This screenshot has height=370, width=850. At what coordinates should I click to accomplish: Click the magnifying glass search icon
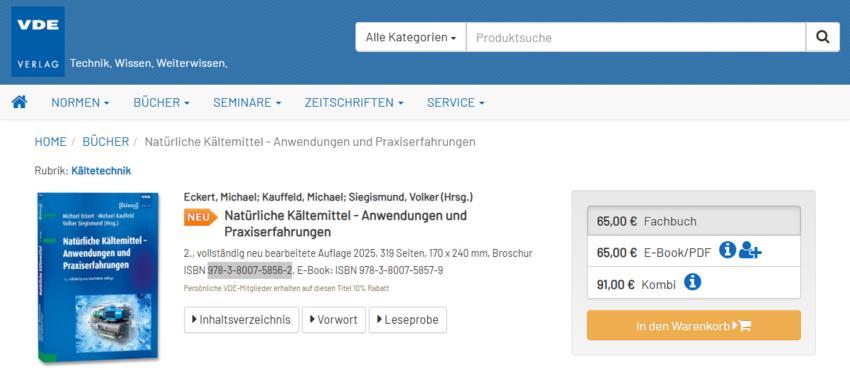coord(822,37)
